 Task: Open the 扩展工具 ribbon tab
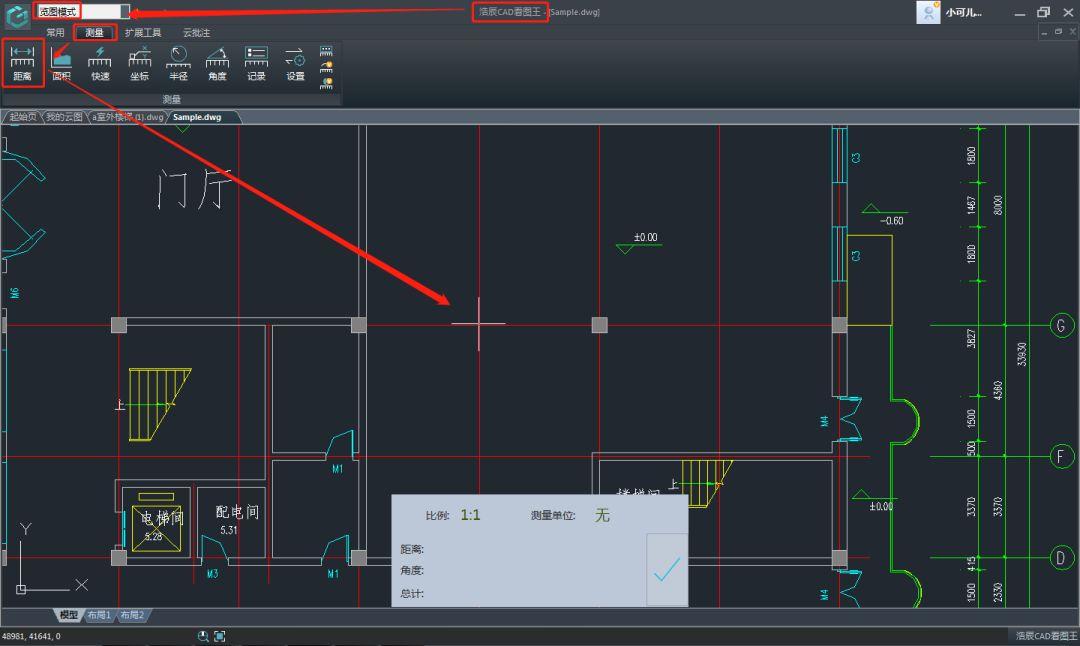(x=143, y=32)
